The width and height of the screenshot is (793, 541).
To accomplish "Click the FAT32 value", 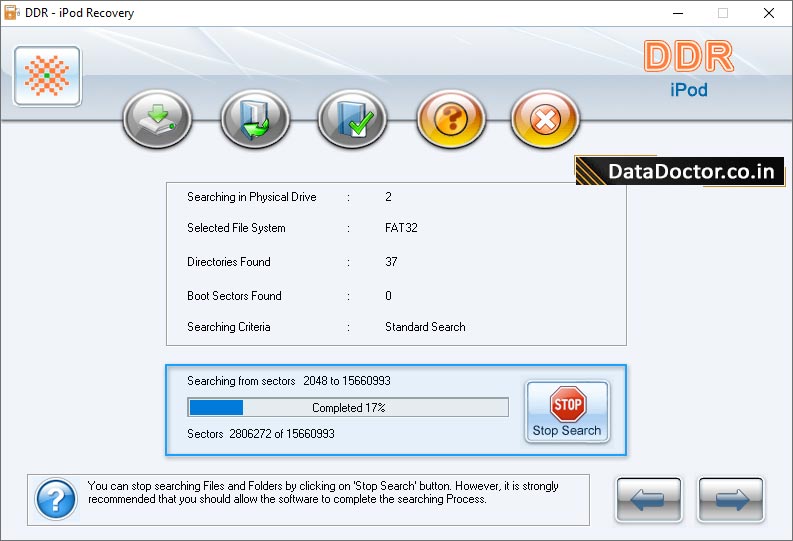I will pos(402,228).
